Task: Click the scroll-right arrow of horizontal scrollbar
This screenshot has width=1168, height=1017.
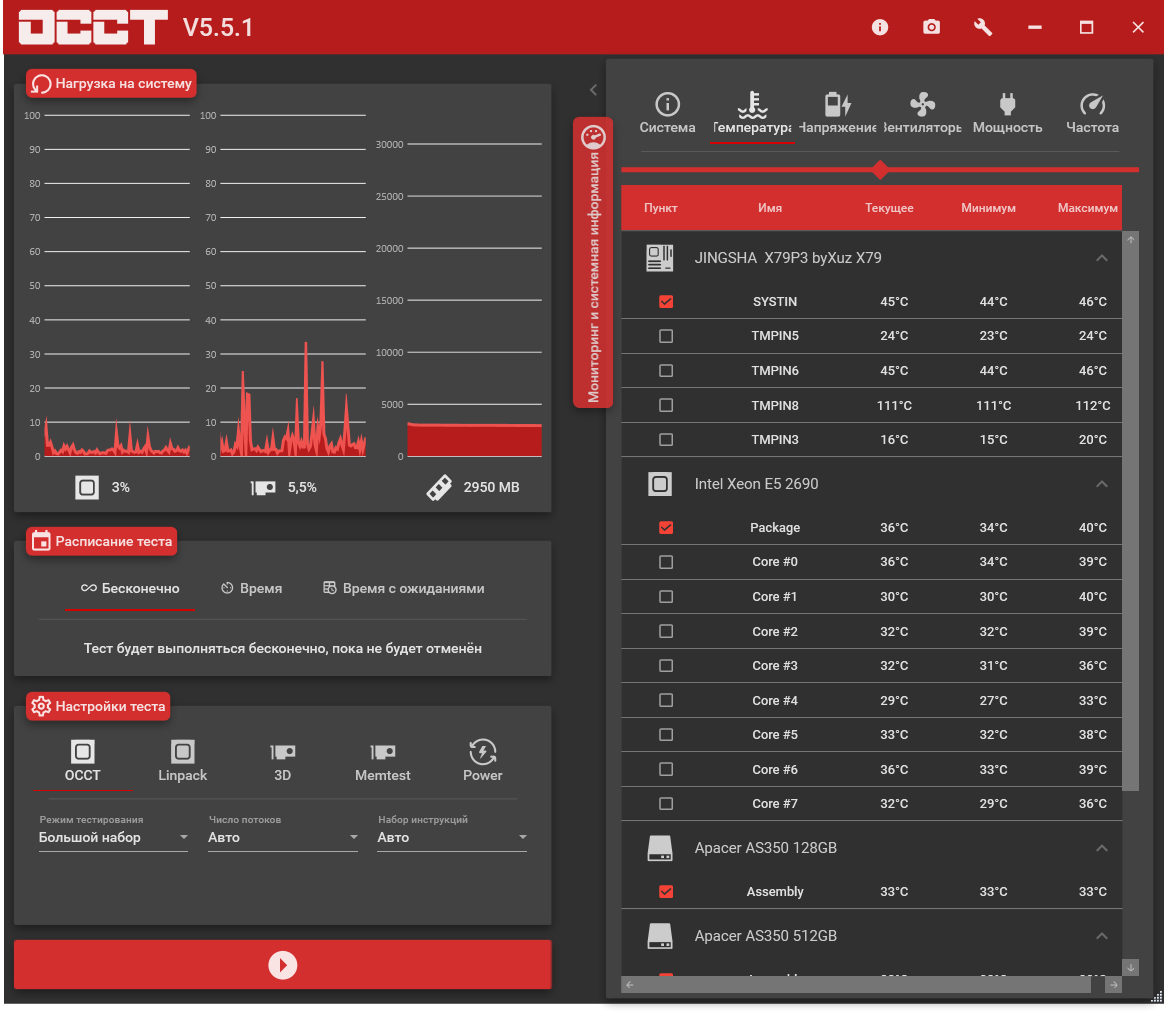Action: pos(1114,985)
